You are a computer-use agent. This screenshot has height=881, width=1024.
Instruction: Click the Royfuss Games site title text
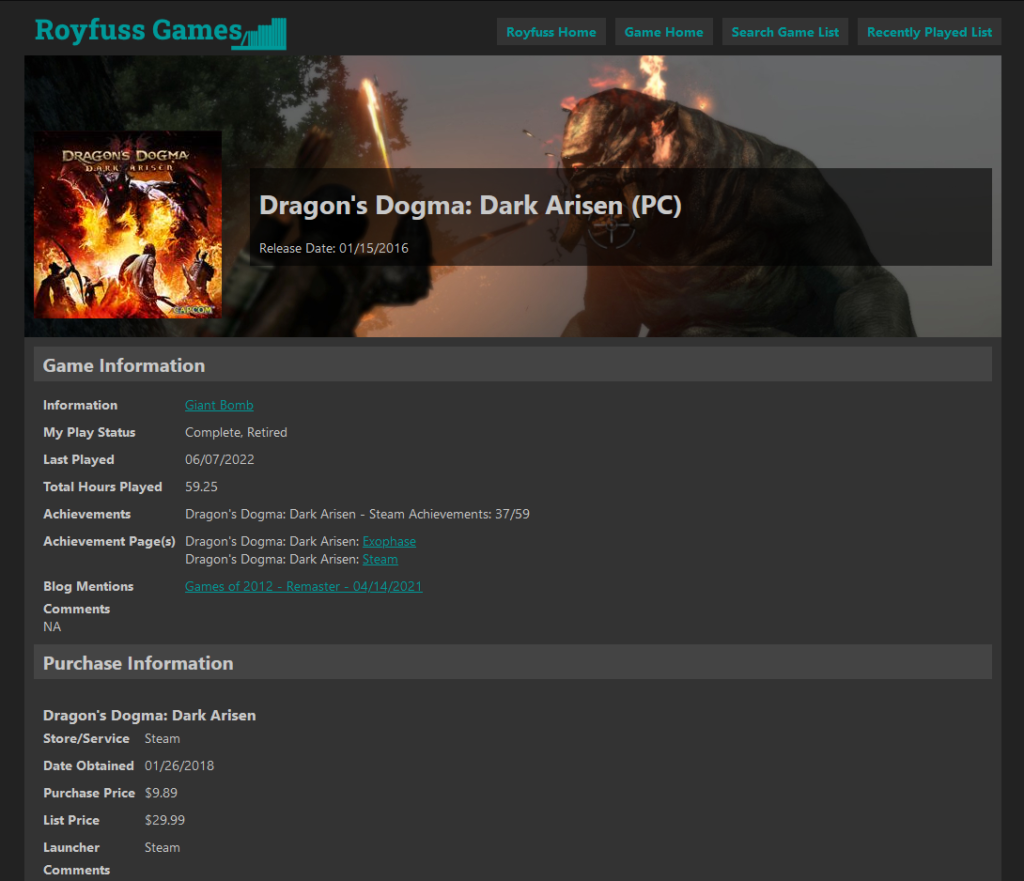[130, 30]
